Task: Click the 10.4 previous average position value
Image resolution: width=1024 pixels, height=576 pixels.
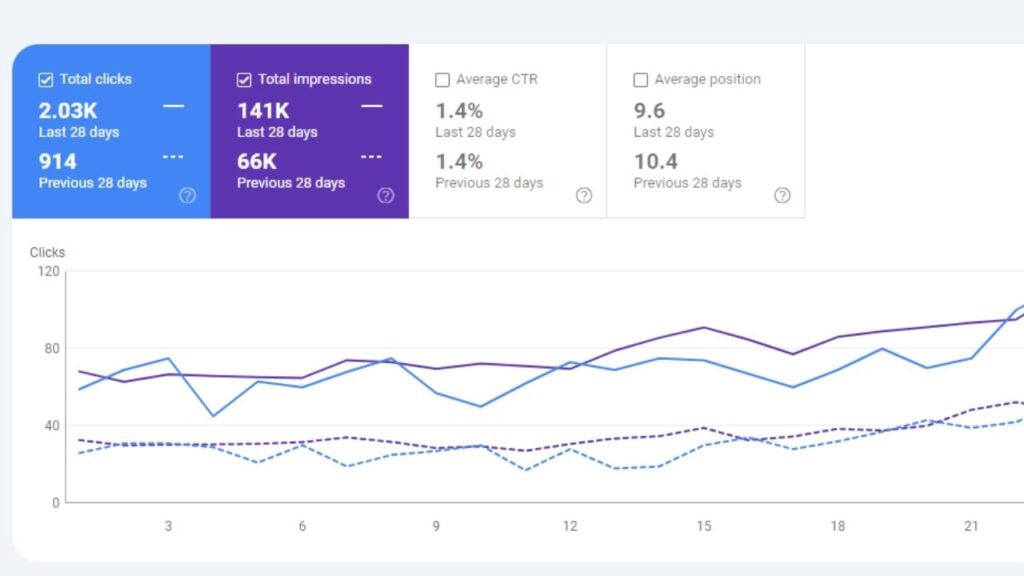Action: coord(655,161)
